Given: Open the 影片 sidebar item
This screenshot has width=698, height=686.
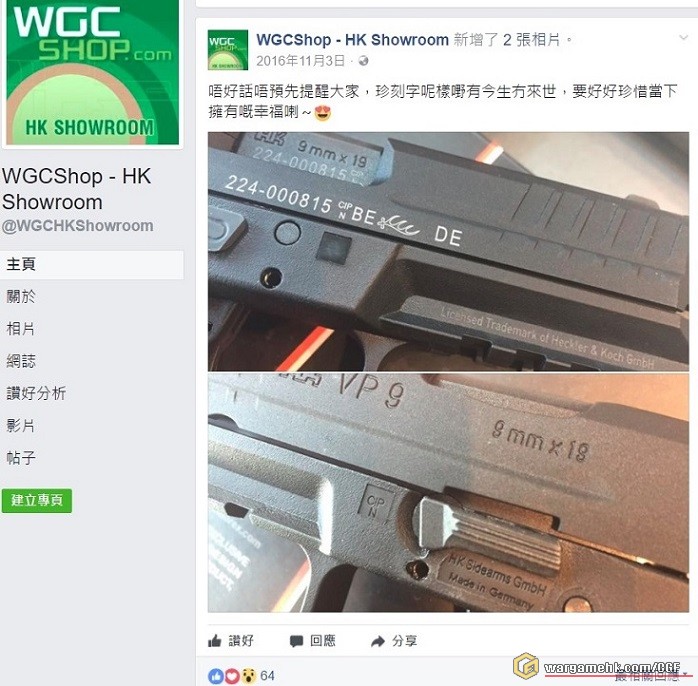Looking at the screenshot, I should click(21, 426).
